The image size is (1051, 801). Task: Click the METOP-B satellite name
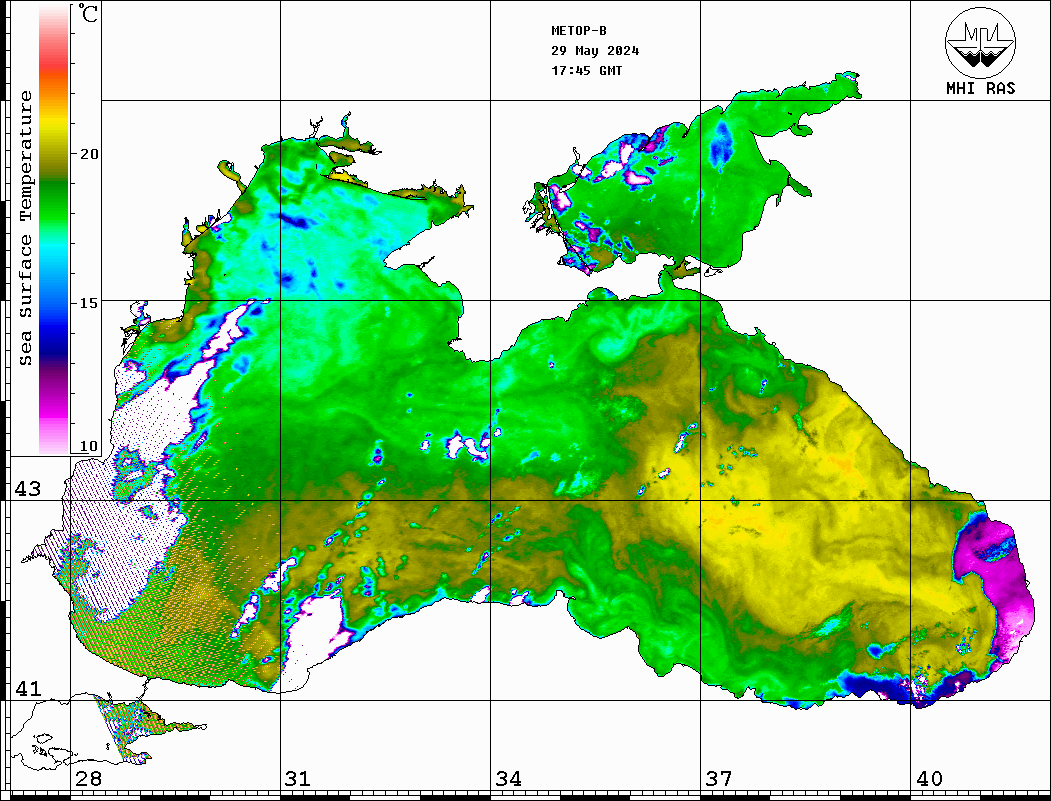[x=578, y=31]
